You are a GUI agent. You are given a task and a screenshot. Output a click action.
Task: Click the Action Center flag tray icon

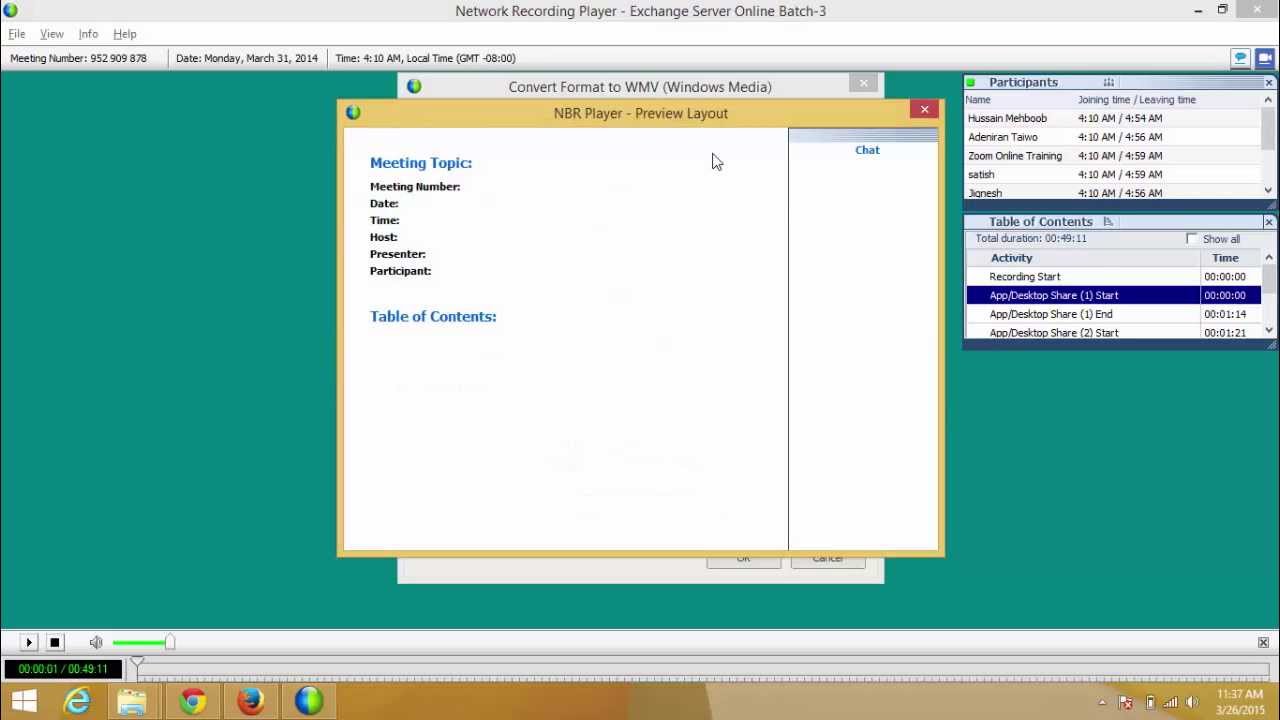[1126, 702]
